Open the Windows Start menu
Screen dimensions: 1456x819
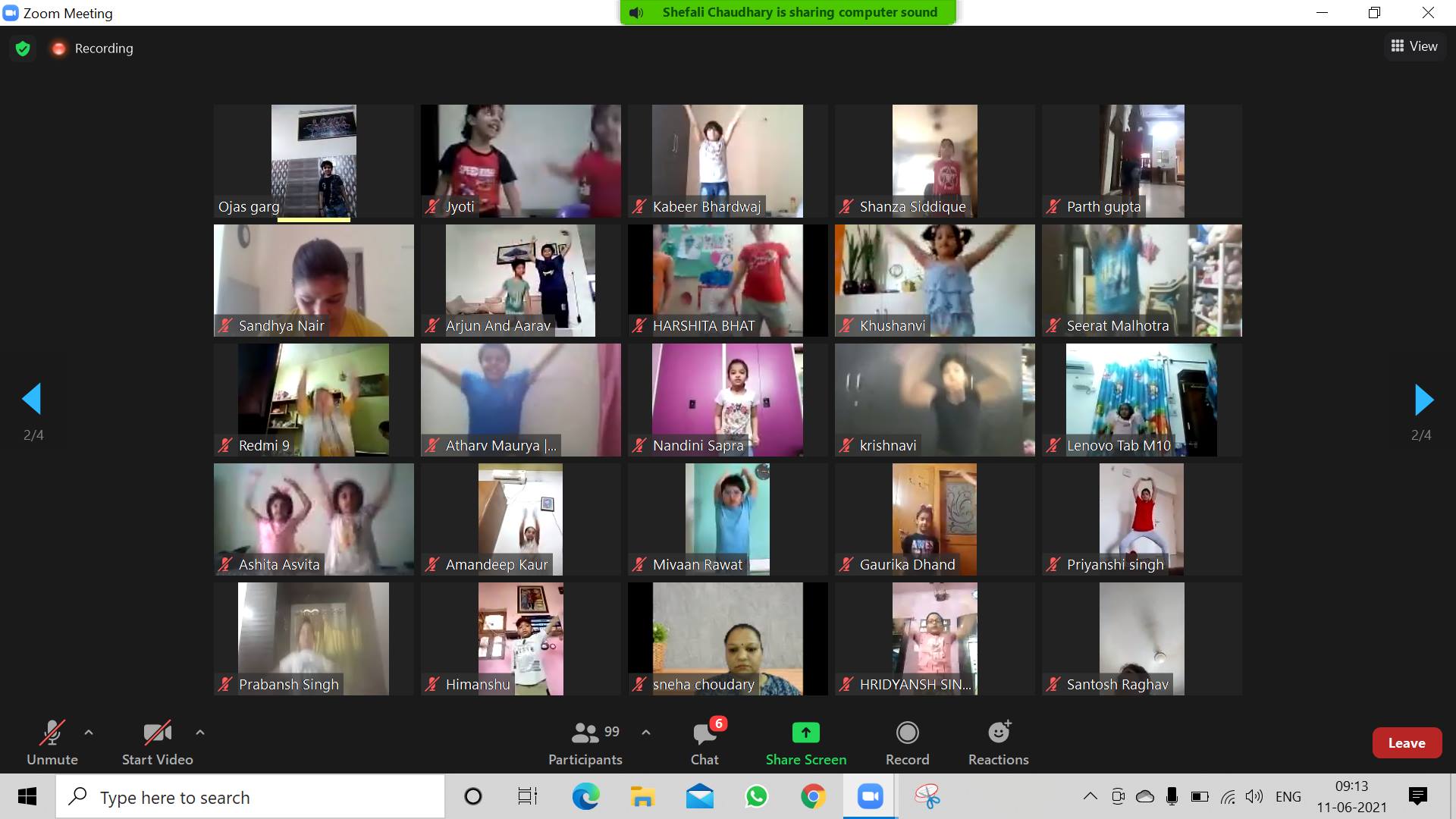point(27,796)
